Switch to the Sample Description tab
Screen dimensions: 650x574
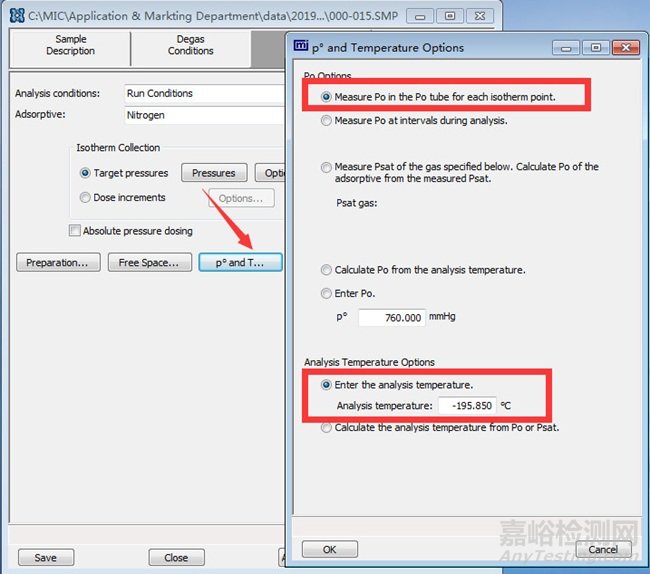[x=70, y=46]
